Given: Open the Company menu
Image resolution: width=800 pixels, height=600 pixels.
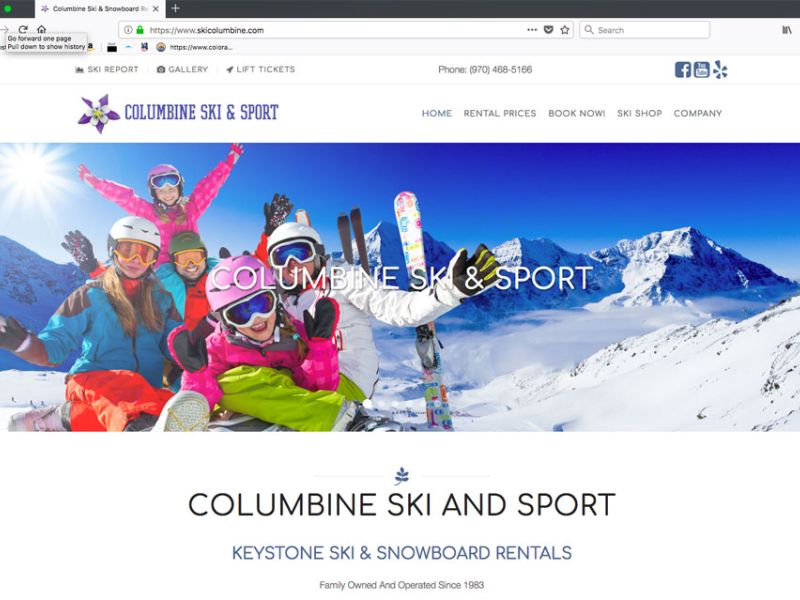Looking at the screenshot, I should click(x=697, y=113).
